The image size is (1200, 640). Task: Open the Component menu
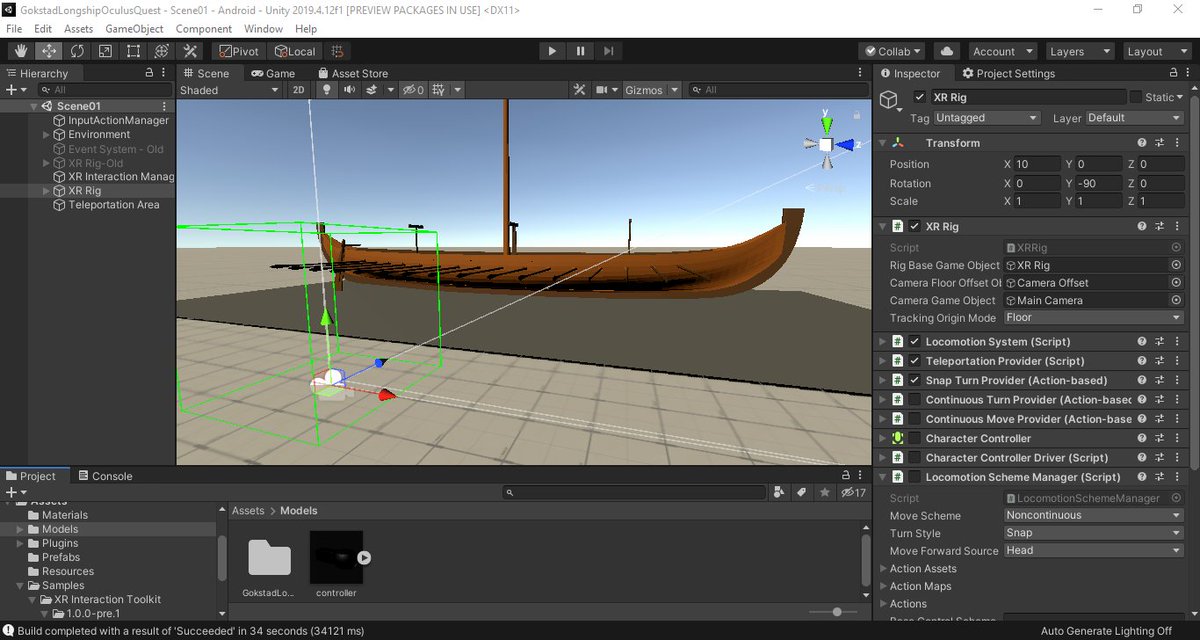pyautogui.click(x=204, y=29)
